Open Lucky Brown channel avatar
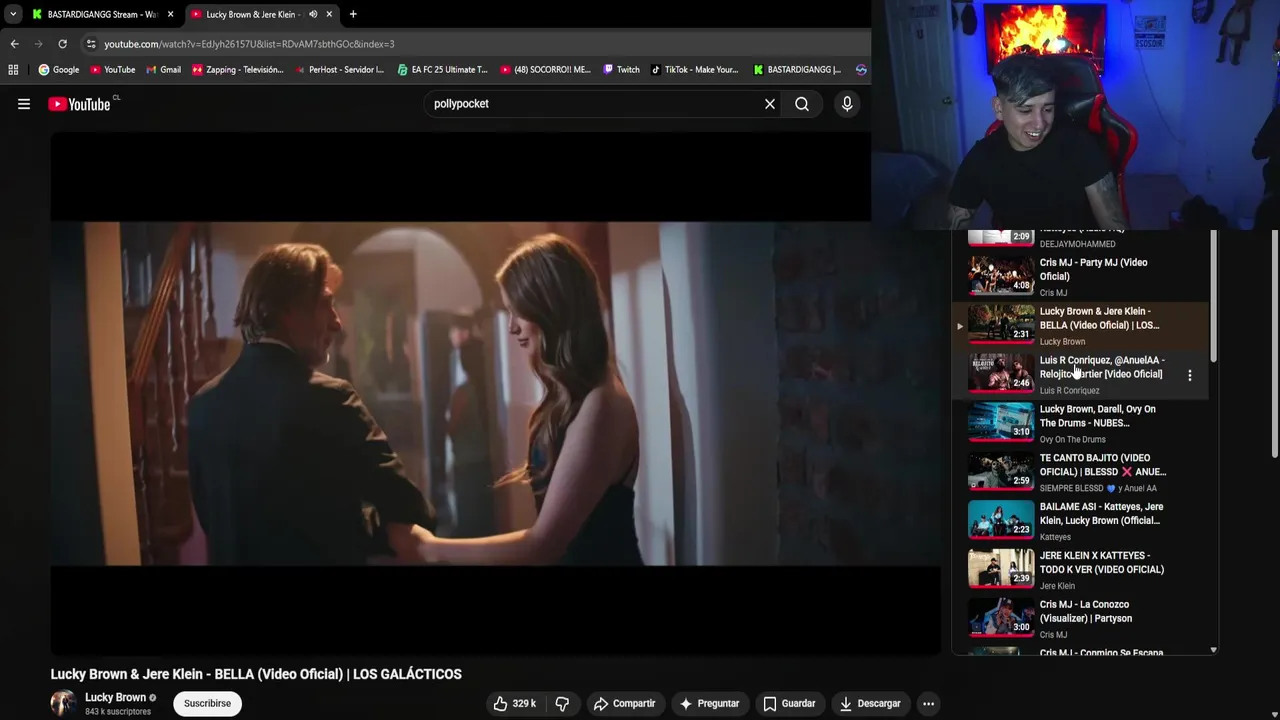The height and width of the screenshot is (720, 1280). [63, 703]
